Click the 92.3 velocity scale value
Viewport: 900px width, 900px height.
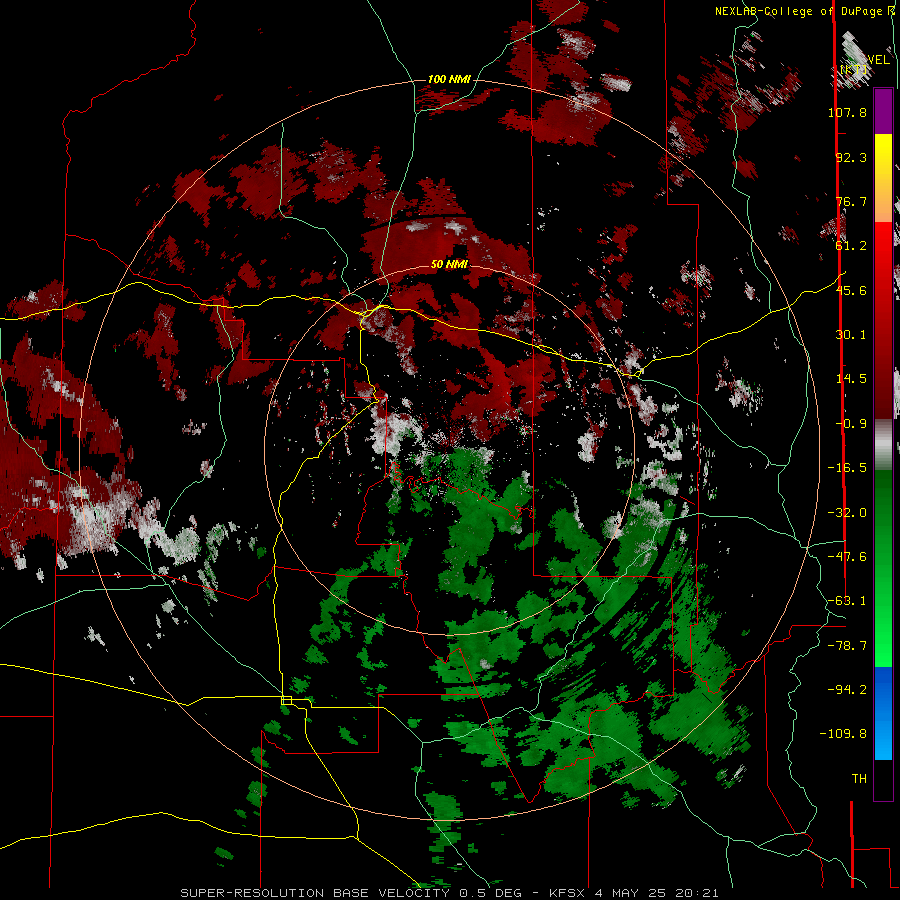point(851,157)
